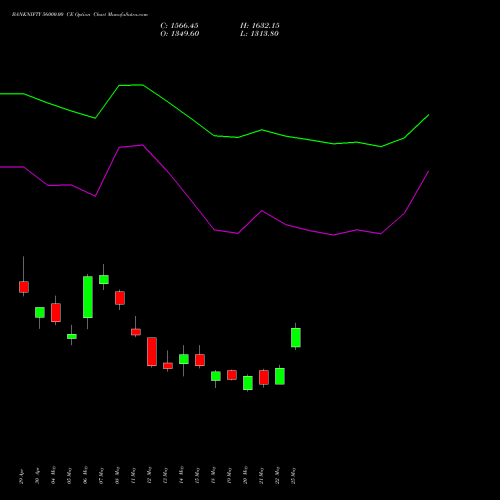Click the 18 May date label
This screenshot has width=500, height=500.
(213, 475)
